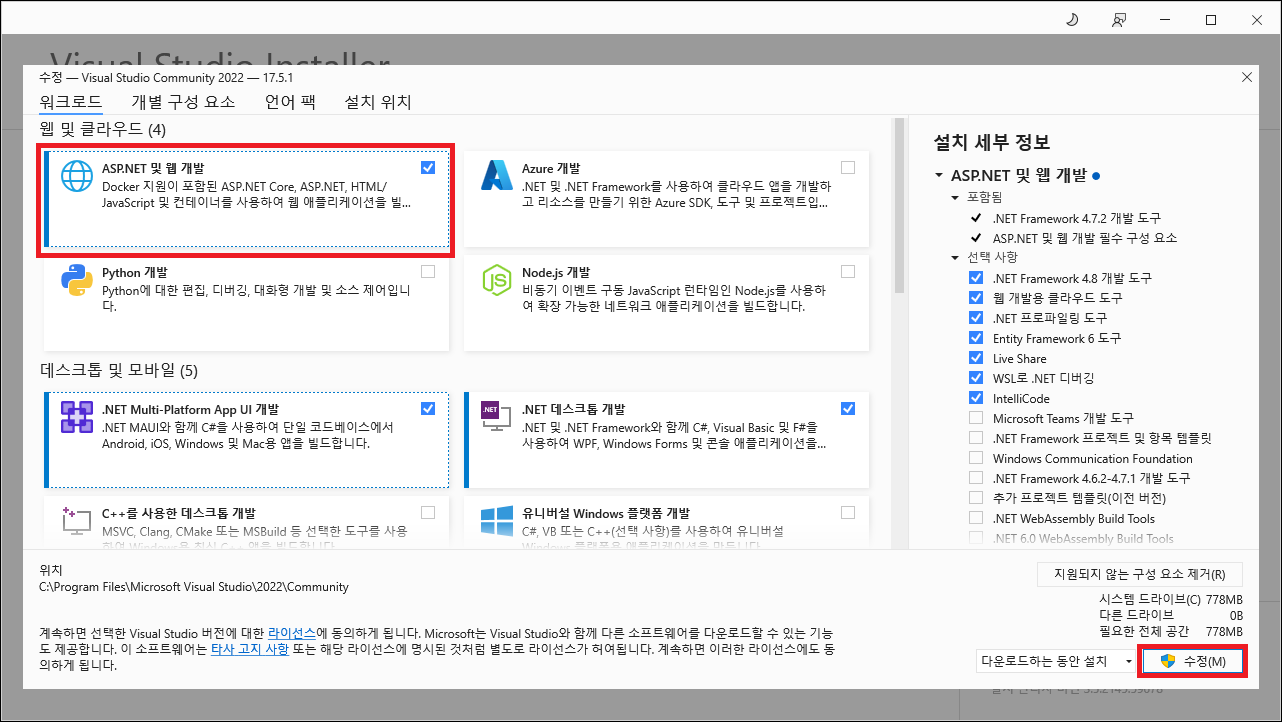Collapse the ASP.NET and web development details node
1282x722 pixels.
click(939, 175)
